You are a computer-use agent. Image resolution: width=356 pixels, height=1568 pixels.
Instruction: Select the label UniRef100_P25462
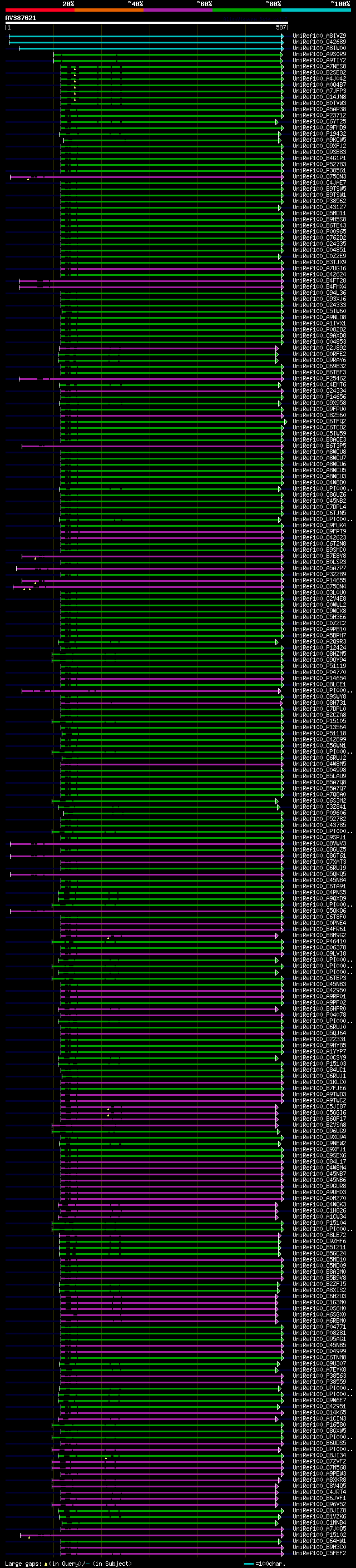(x=319, y=379)
